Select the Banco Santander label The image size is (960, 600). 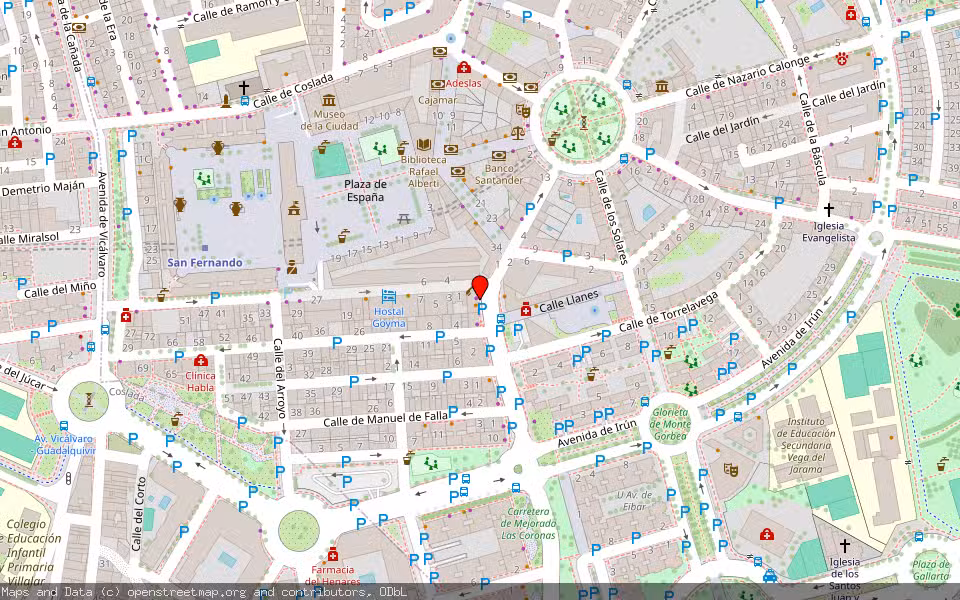click(499, 174)
